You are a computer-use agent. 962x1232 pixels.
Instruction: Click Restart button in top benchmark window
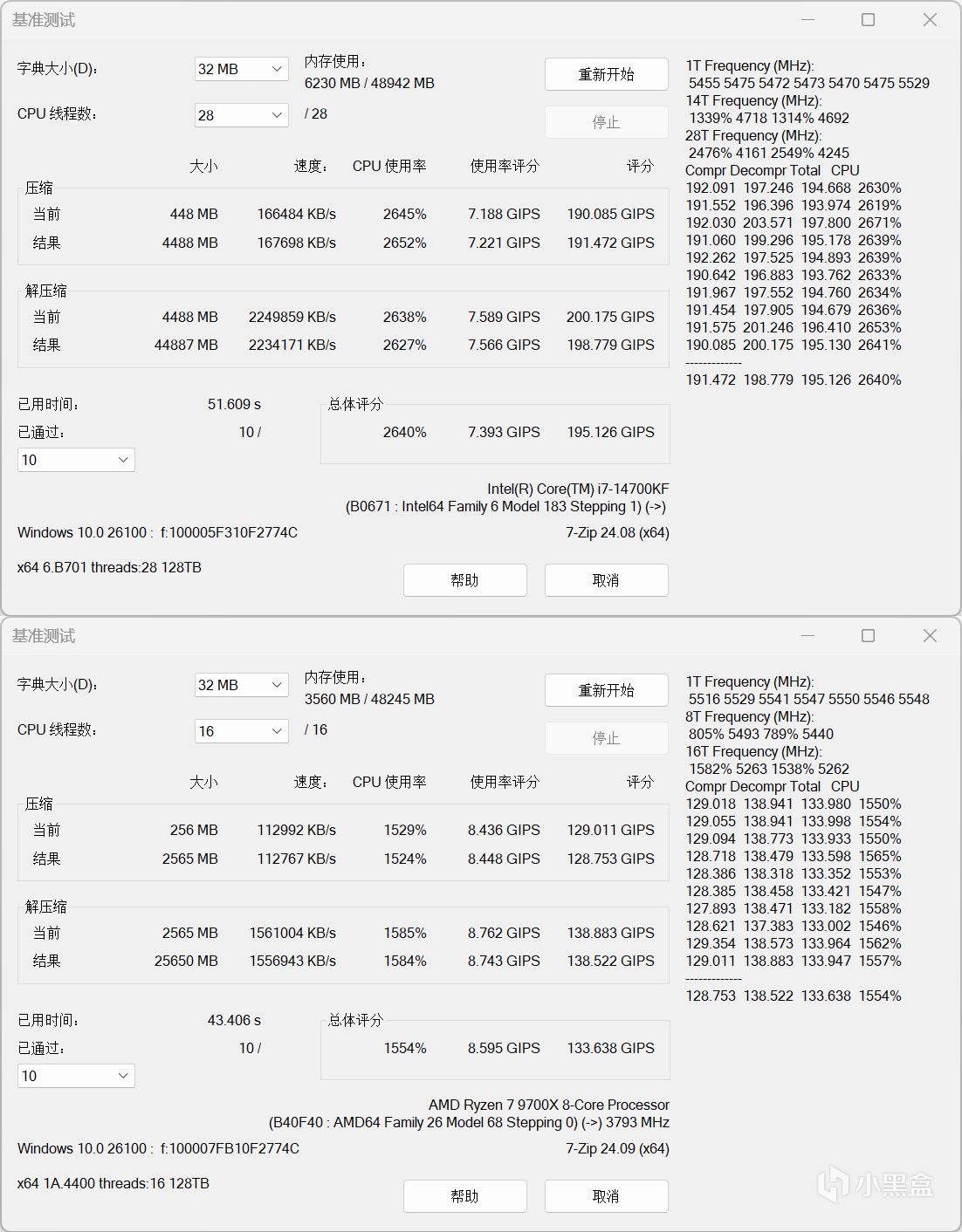click(x=607, y=74)
